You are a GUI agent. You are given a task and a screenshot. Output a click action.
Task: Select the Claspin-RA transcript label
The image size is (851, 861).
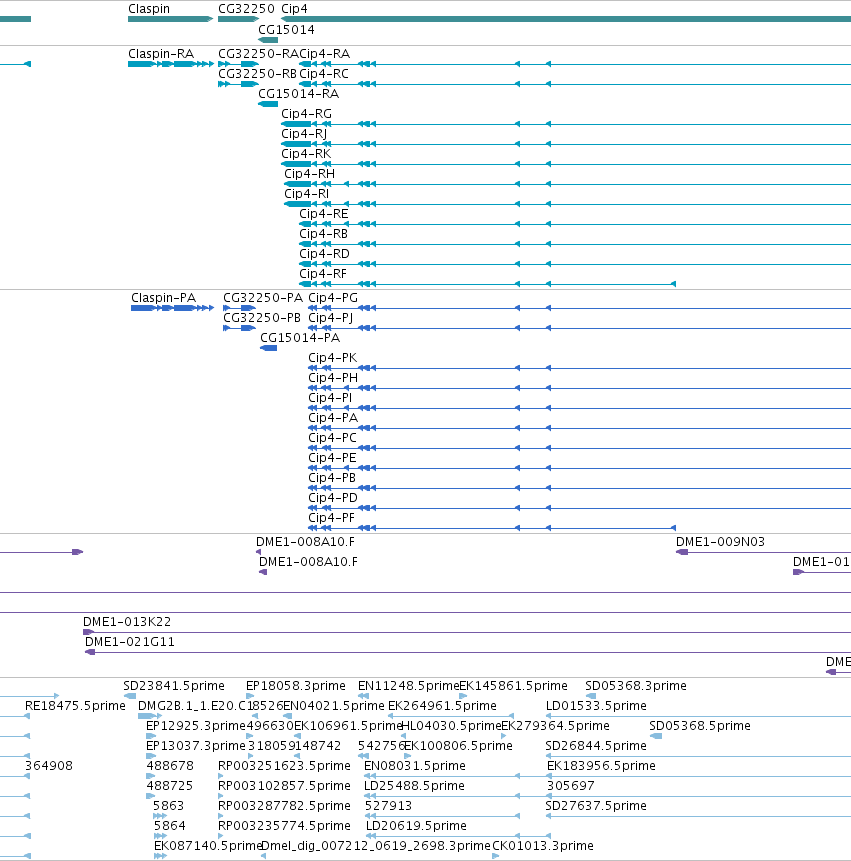point(161,54)
